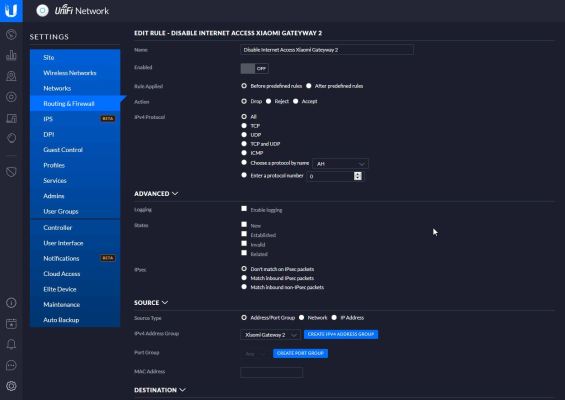The image size is (565, 400).
Task: Select the ICMP protocol radio
Action: 244,152
